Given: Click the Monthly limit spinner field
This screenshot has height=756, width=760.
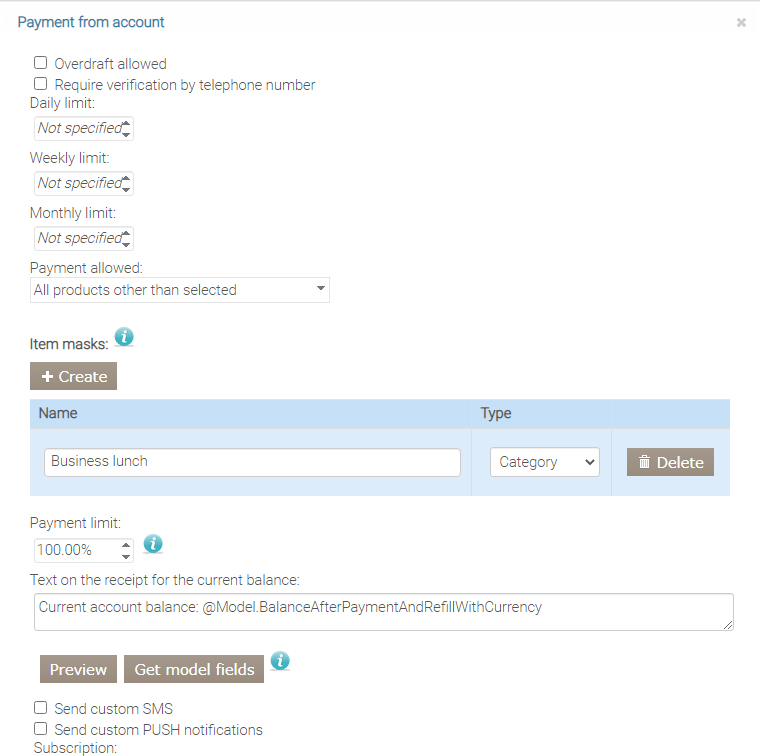Looking at the screenshot, I should pyautogui.click(x=77, y=238).
